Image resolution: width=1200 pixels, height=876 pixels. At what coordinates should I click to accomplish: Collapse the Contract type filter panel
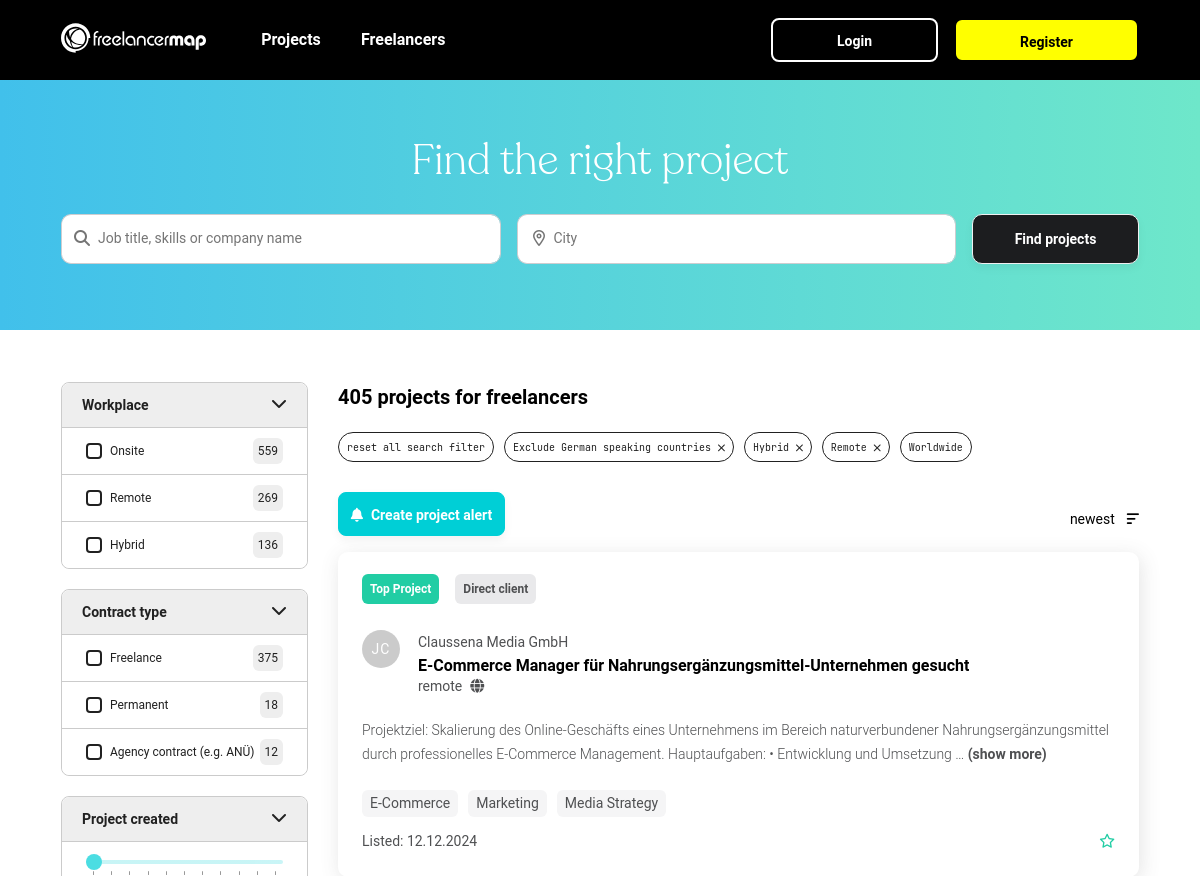pyautogui.click(x=279, y=611)
